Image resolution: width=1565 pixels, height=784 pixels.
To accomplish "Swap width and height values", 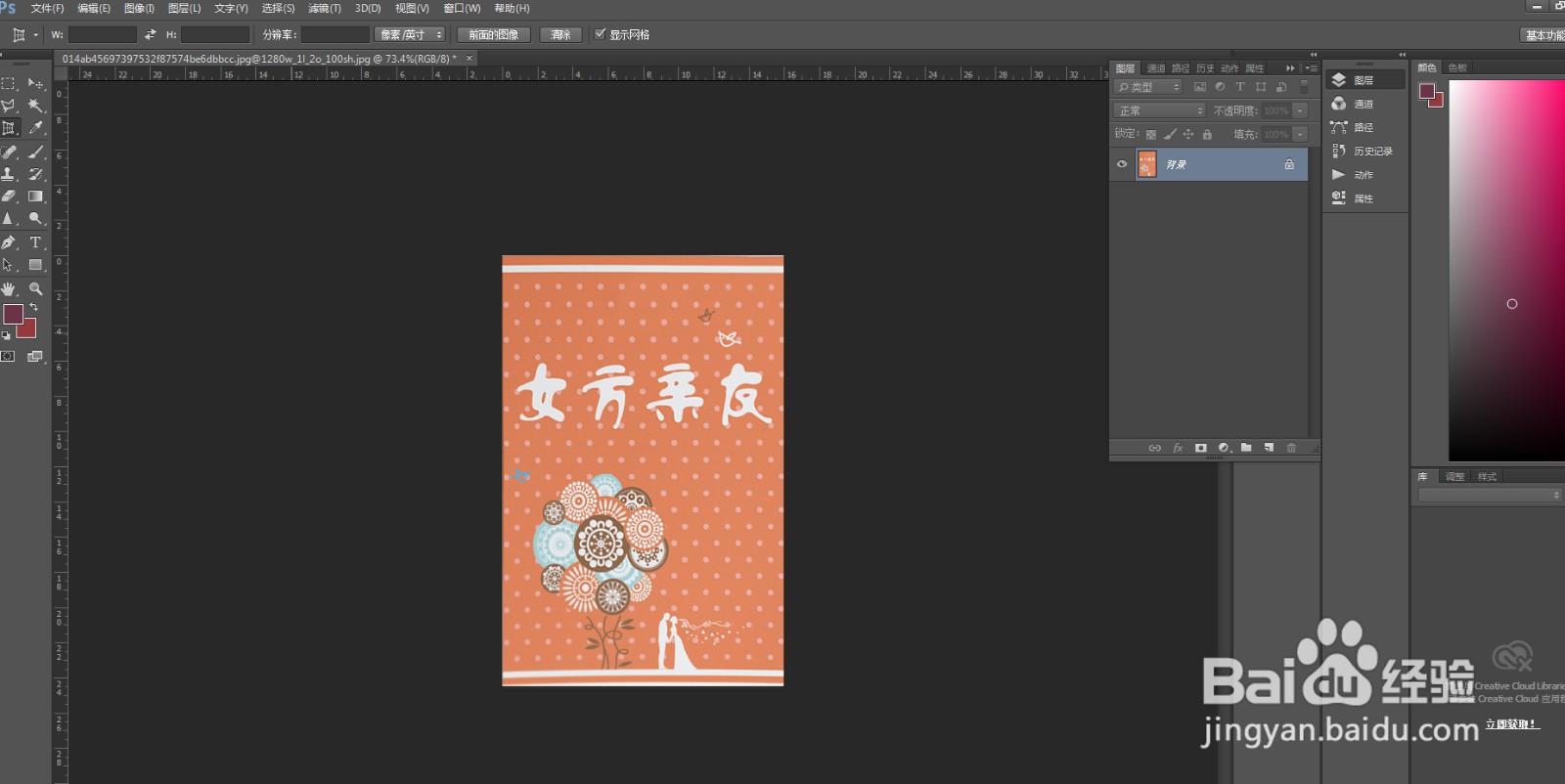I will click(x=151, y=34).
